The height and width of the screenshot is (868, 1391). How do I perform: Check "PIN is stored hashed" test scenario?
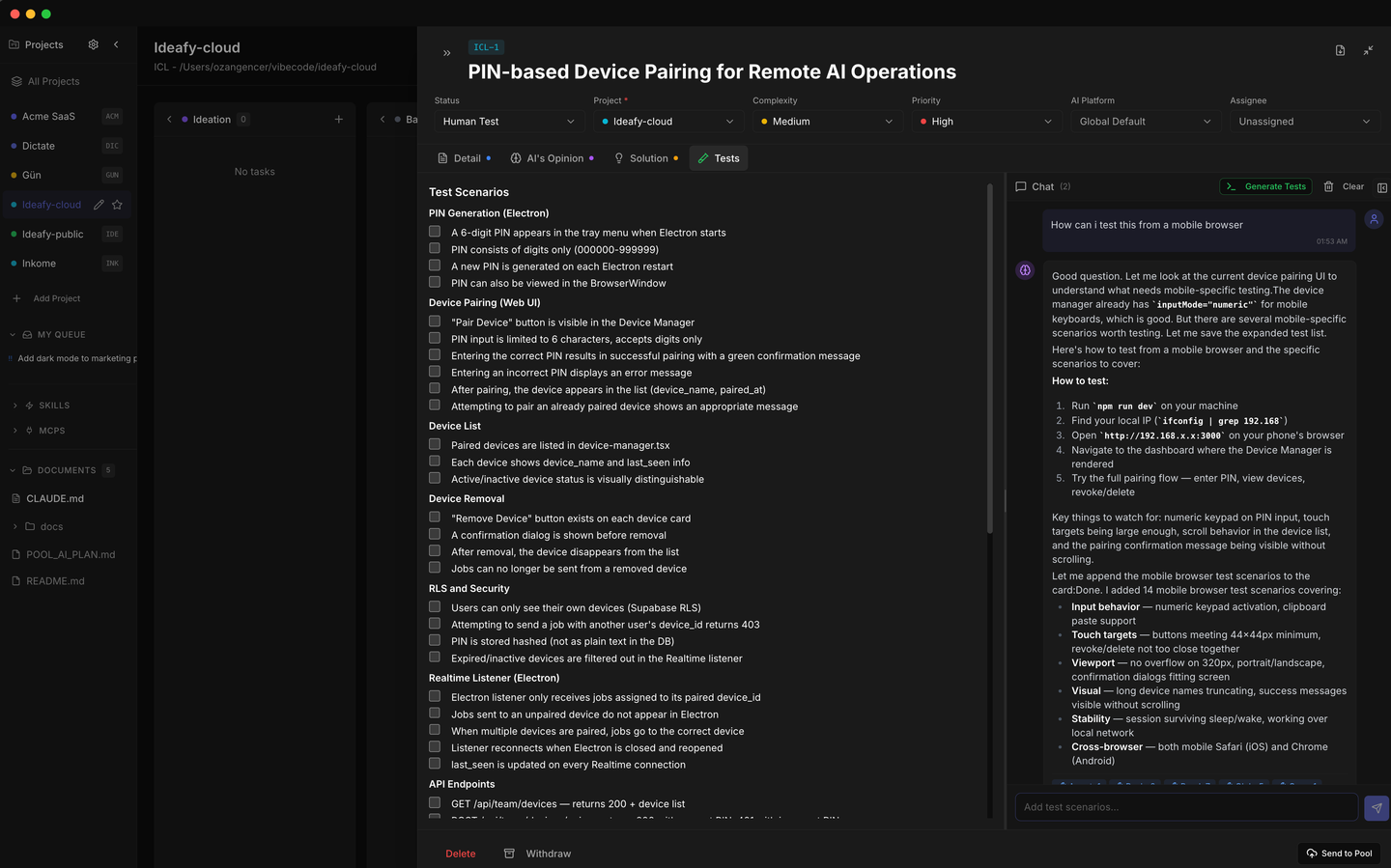pos(435,640)
